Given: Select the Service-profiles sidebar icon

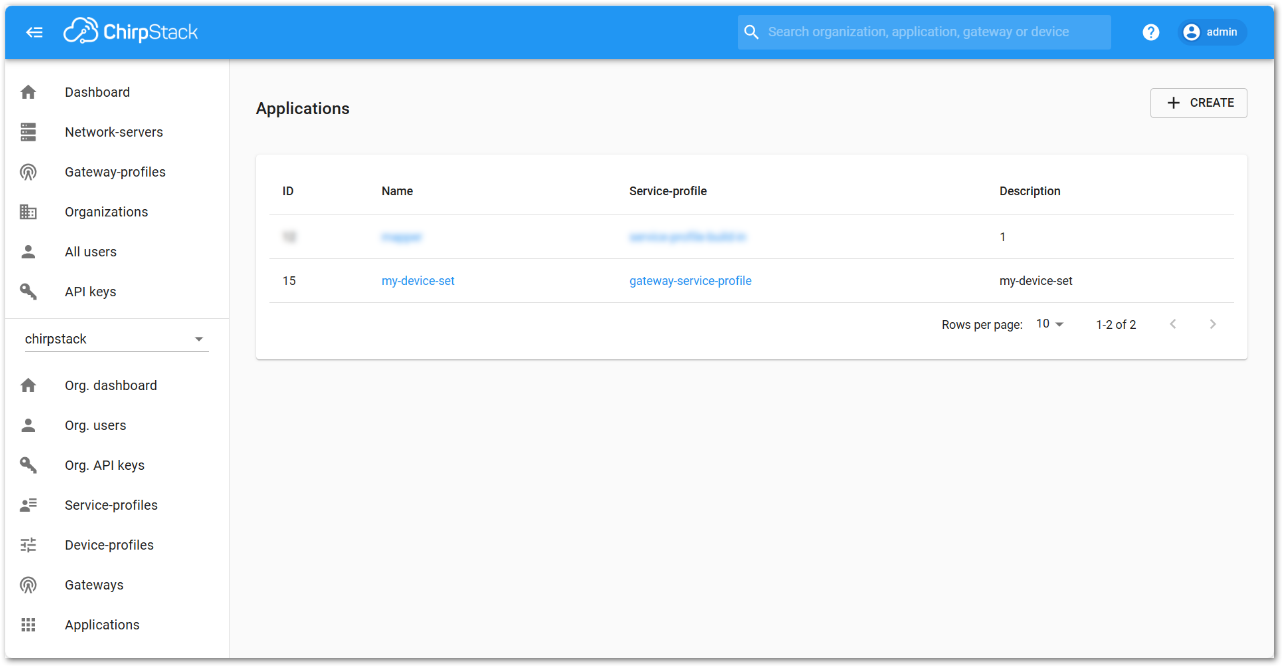Looking at the screenshot, I should [28, 504].
